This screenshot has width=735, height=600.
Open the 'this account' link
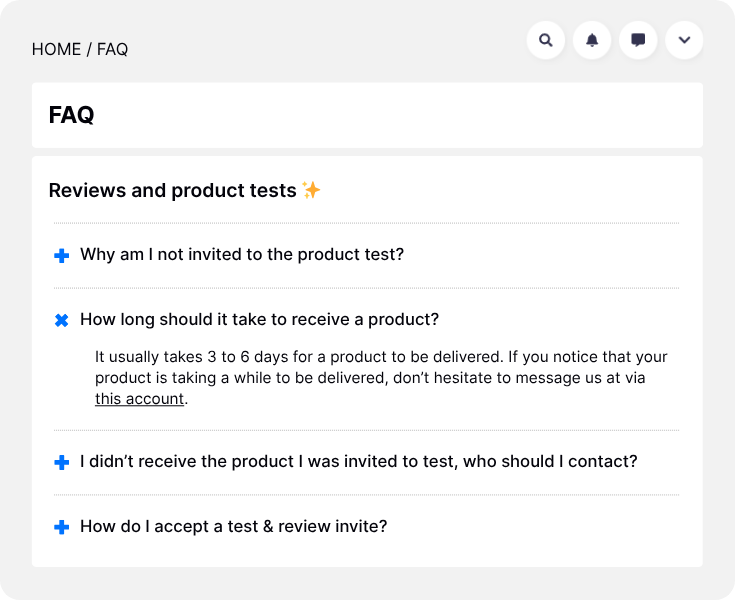coord(139,399)
